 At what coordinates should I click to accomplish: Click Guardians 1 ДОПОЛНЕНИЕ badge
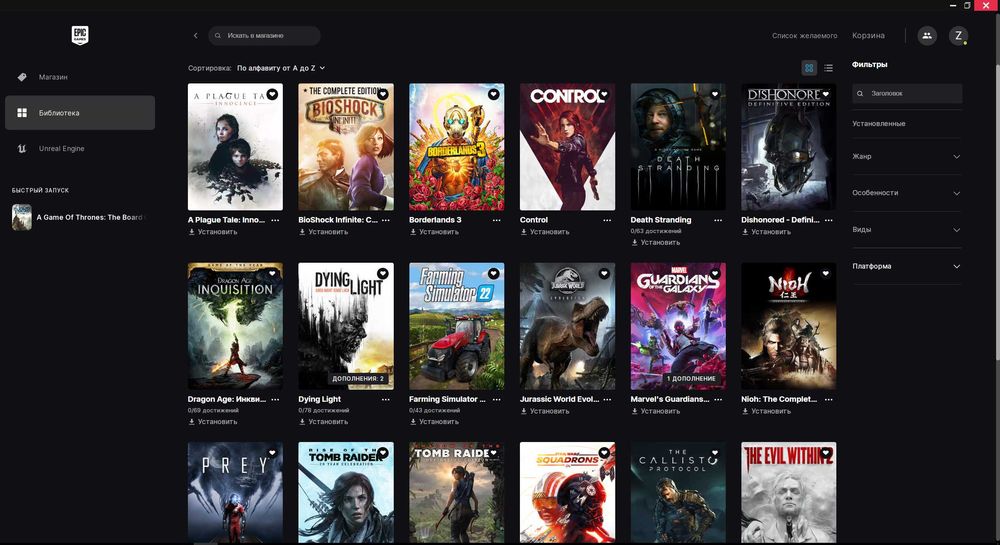691,379
